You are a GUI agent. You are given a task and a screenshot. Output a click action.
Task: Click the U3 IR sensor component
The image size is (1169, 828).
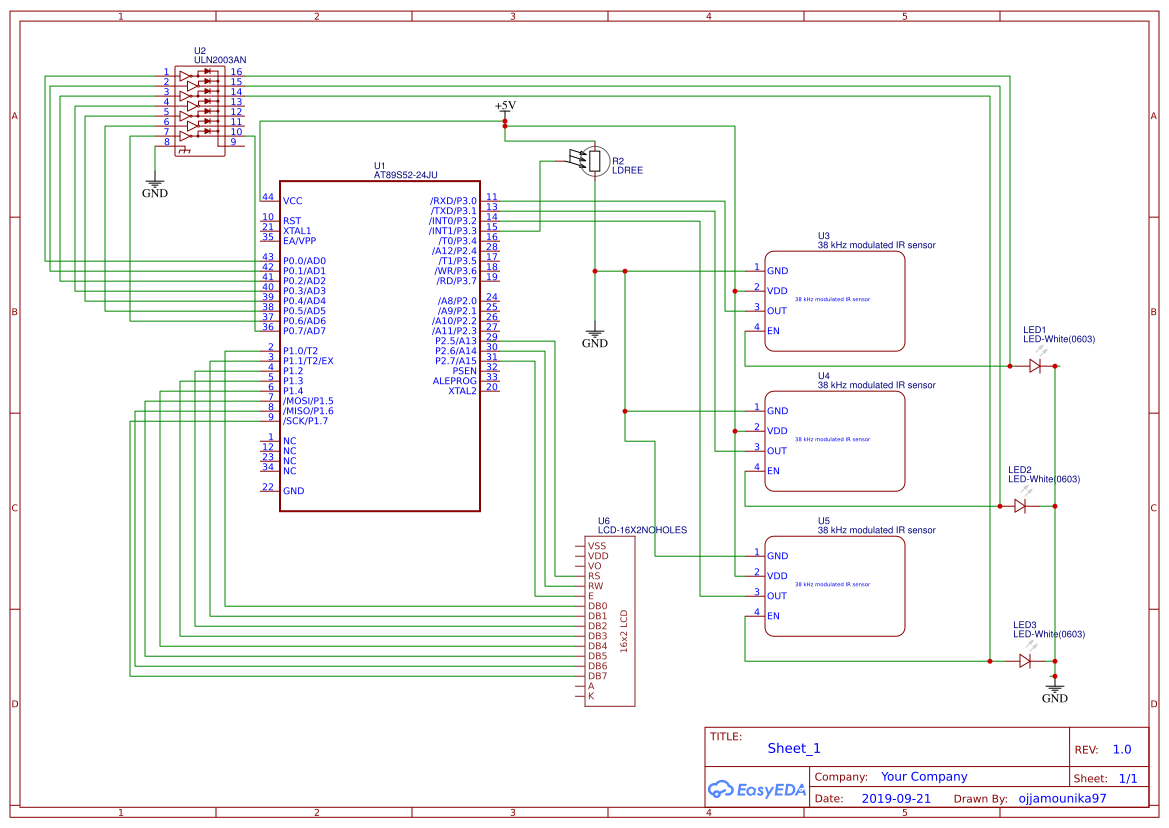coord(835,301)
